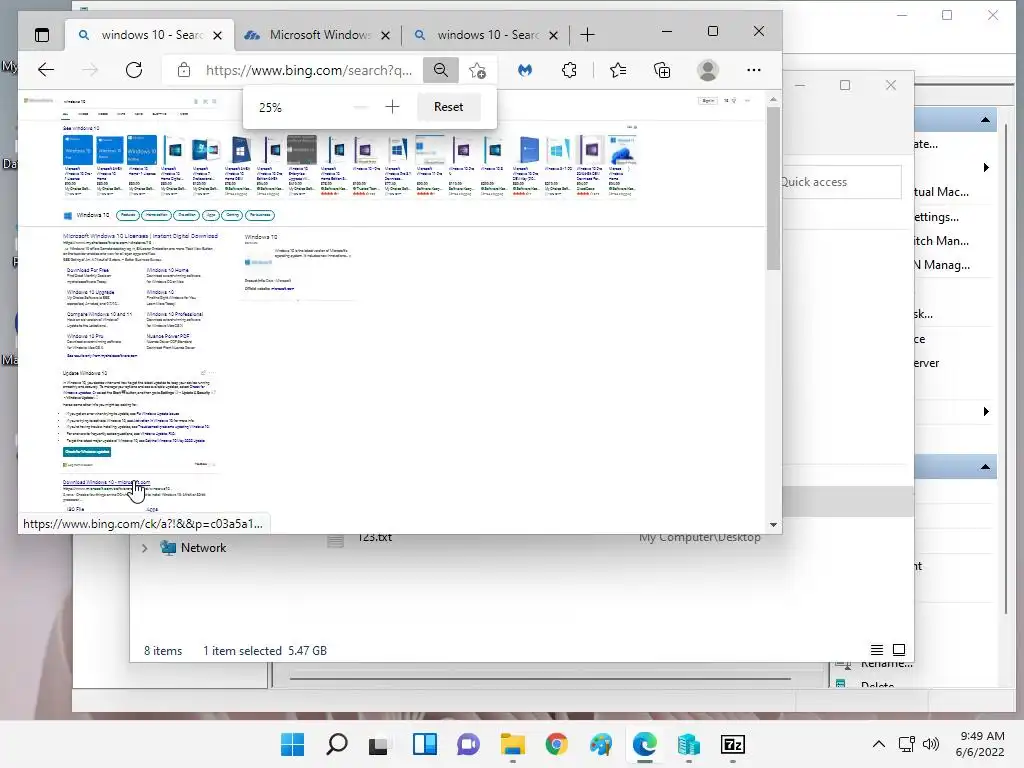This screenshot has height=768, width=1024.
Task: Switch Explorer to details view icon
Action: point(877,650)
